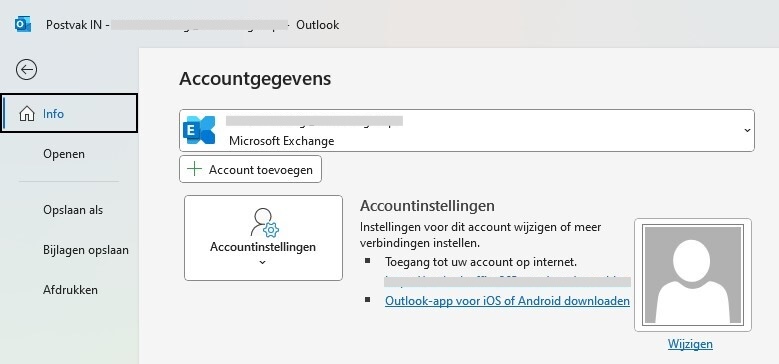Screen dimensions: 779x364
Task: Click the profile picture placeholder
Action: pyautogui.click(x=693, y=275)
